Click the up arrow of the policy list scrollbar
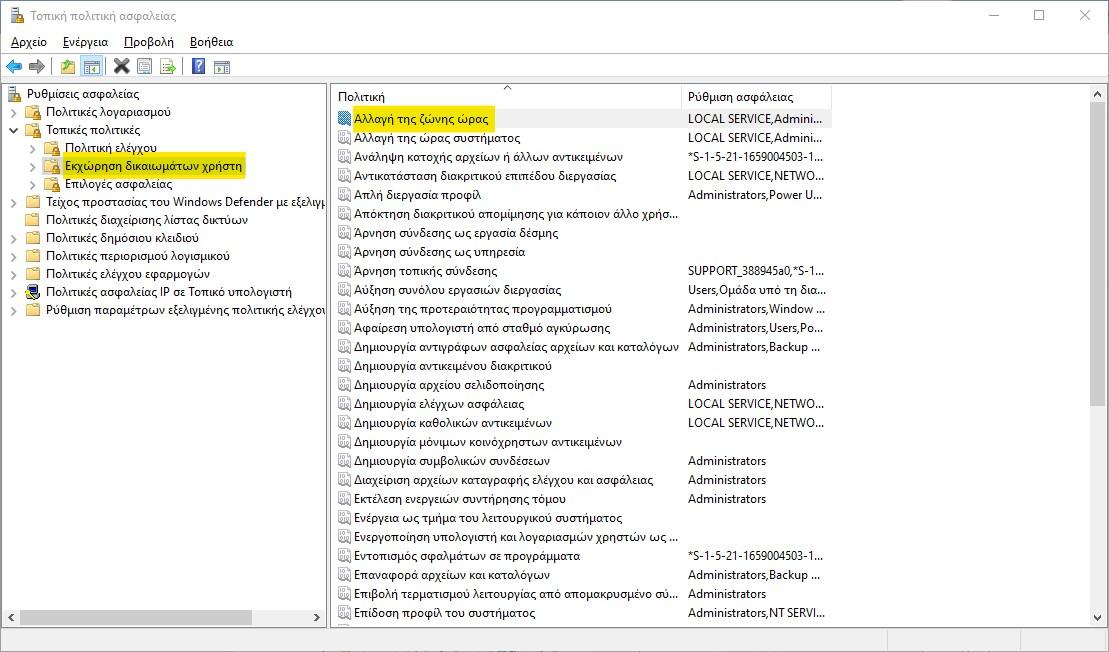The width and height of the screenshot is (1109, 652). pos(1098,94)
